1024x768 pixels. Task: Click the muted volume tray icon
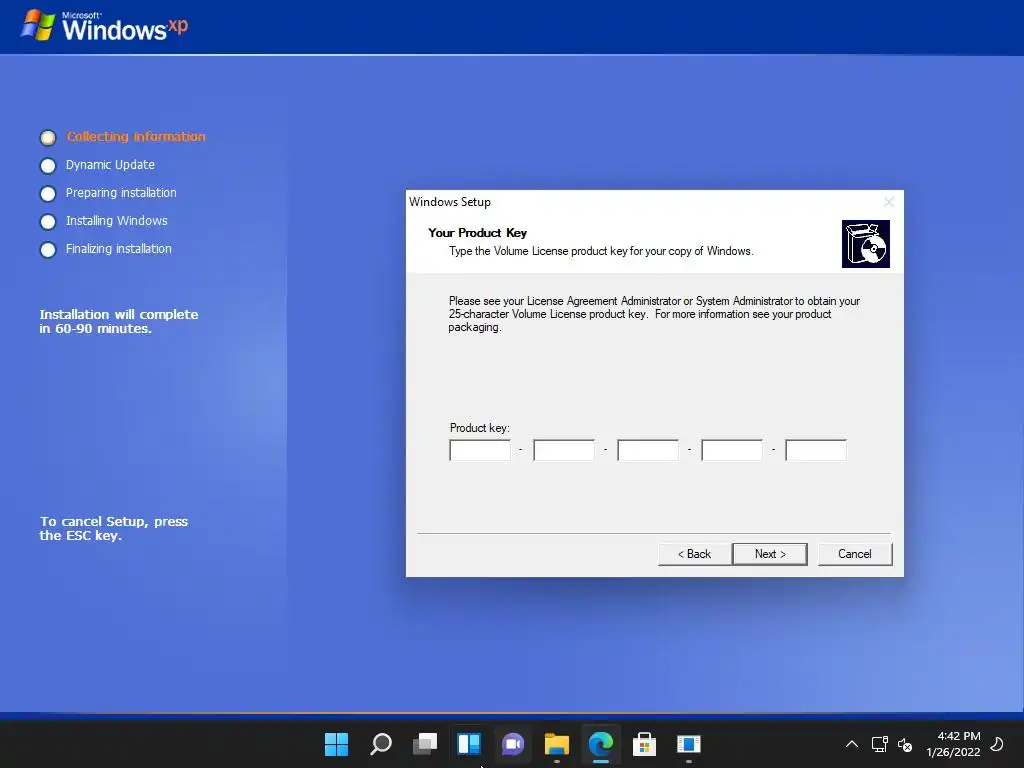tap(905, 744)
